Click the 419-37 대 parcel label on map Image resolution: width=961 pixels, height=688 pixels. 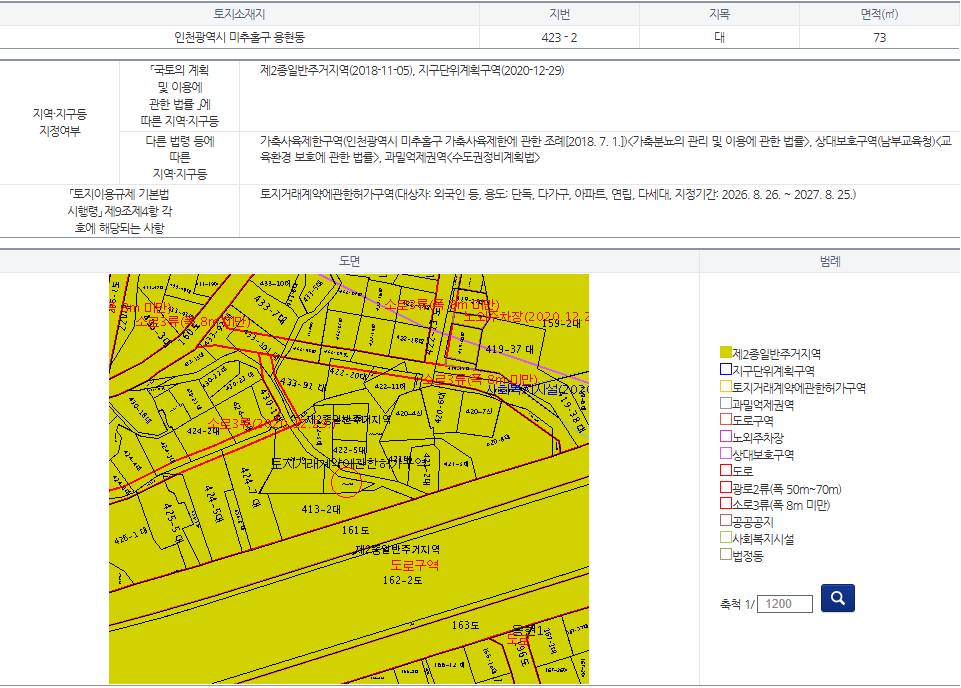click(x=509, y=349)
